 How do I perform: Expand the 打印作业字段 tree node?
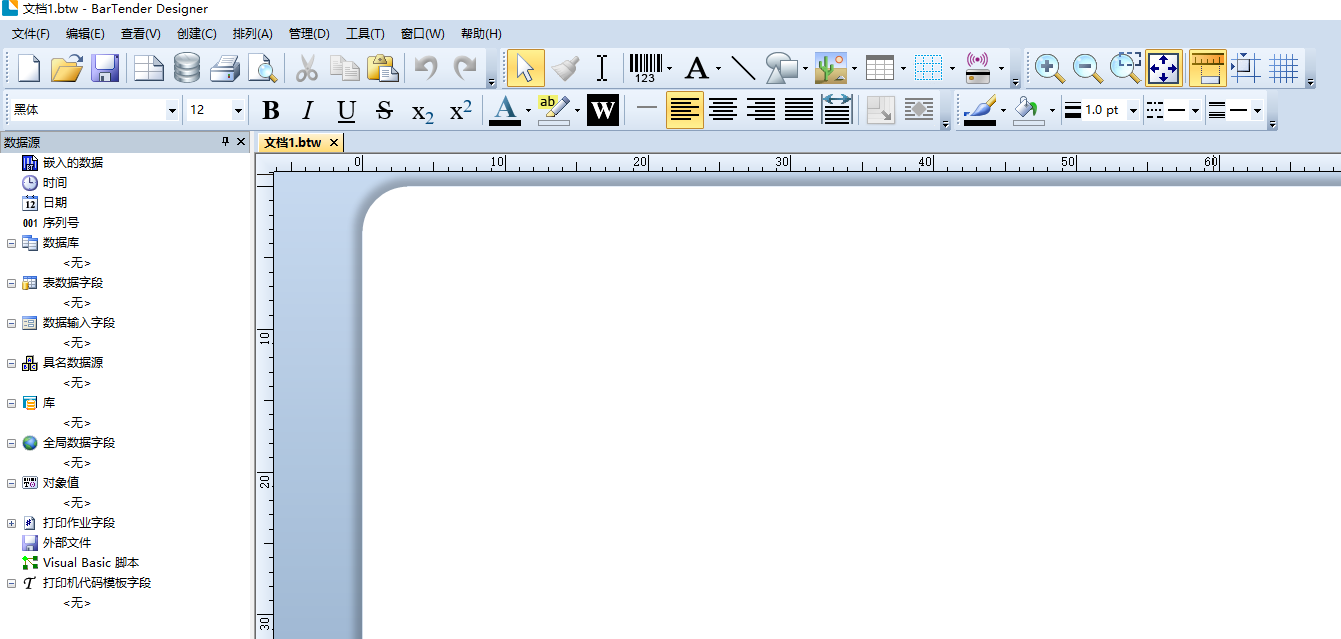pyautogui.click(x=11, y=523)
